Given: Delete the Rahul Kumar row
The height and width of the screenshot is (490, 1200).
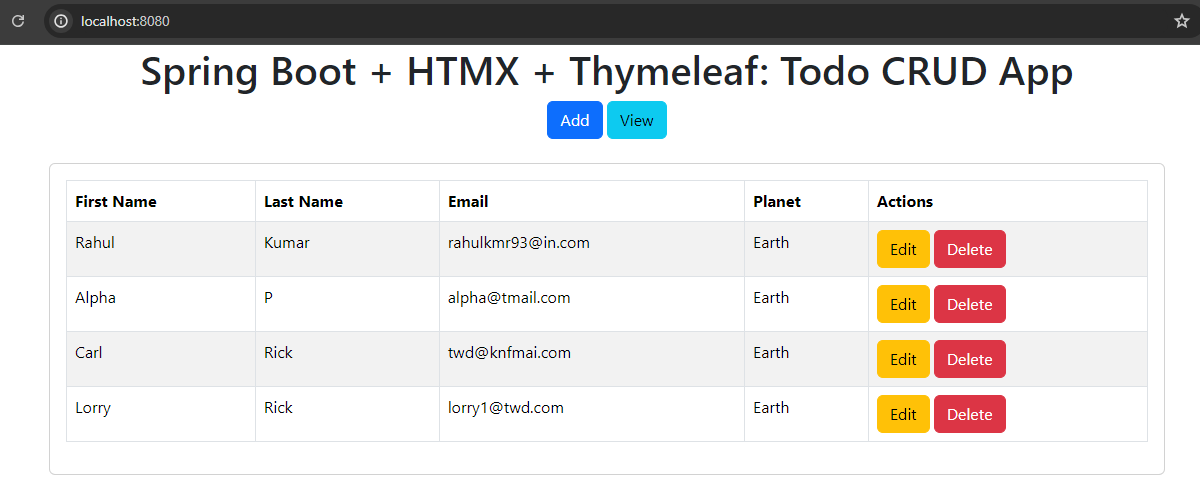Looking at the screenshot, I should (x=969, y=249).
